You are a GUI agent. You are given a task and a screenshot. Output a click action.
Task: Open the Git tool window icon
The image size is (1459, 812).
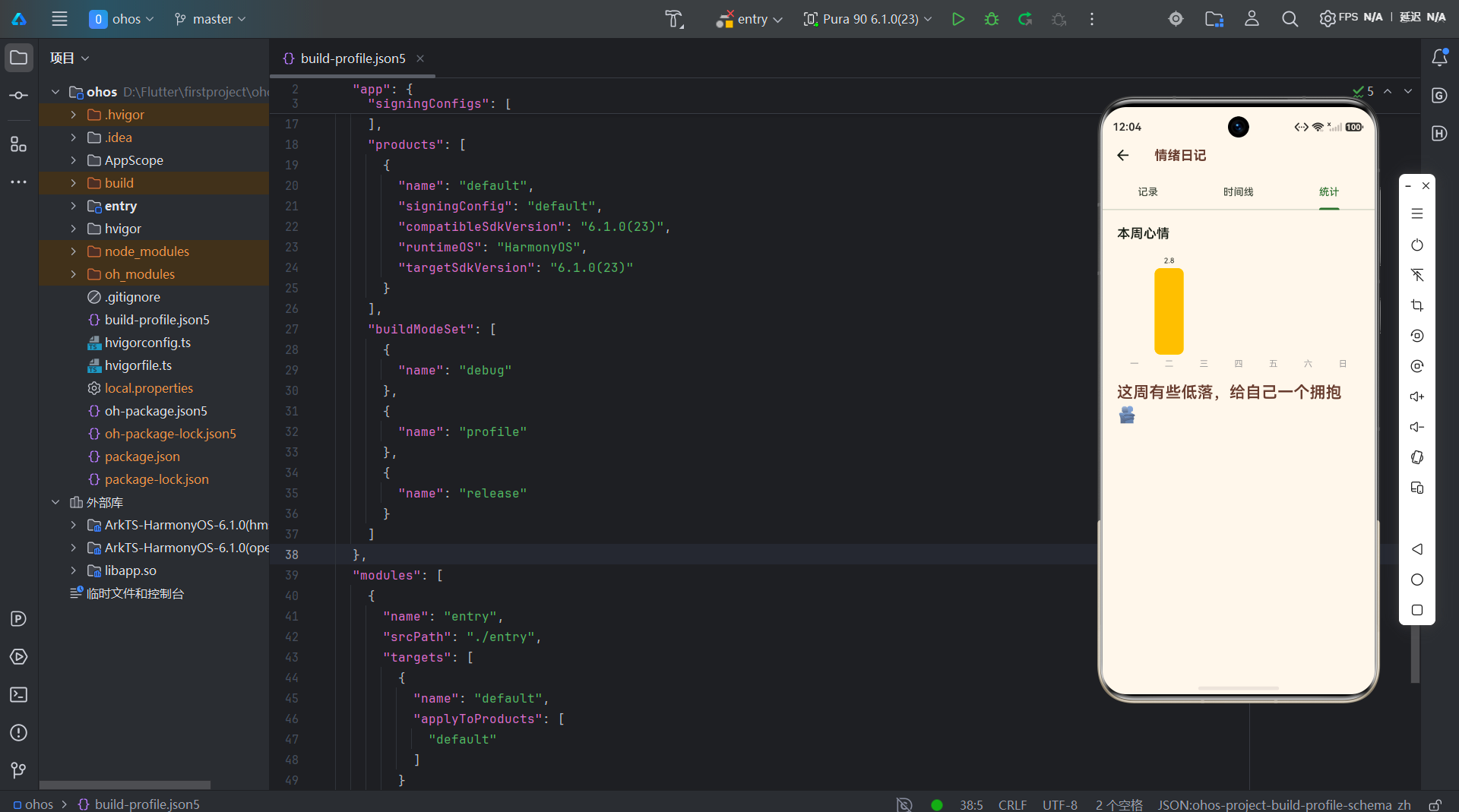click(19, 770)
